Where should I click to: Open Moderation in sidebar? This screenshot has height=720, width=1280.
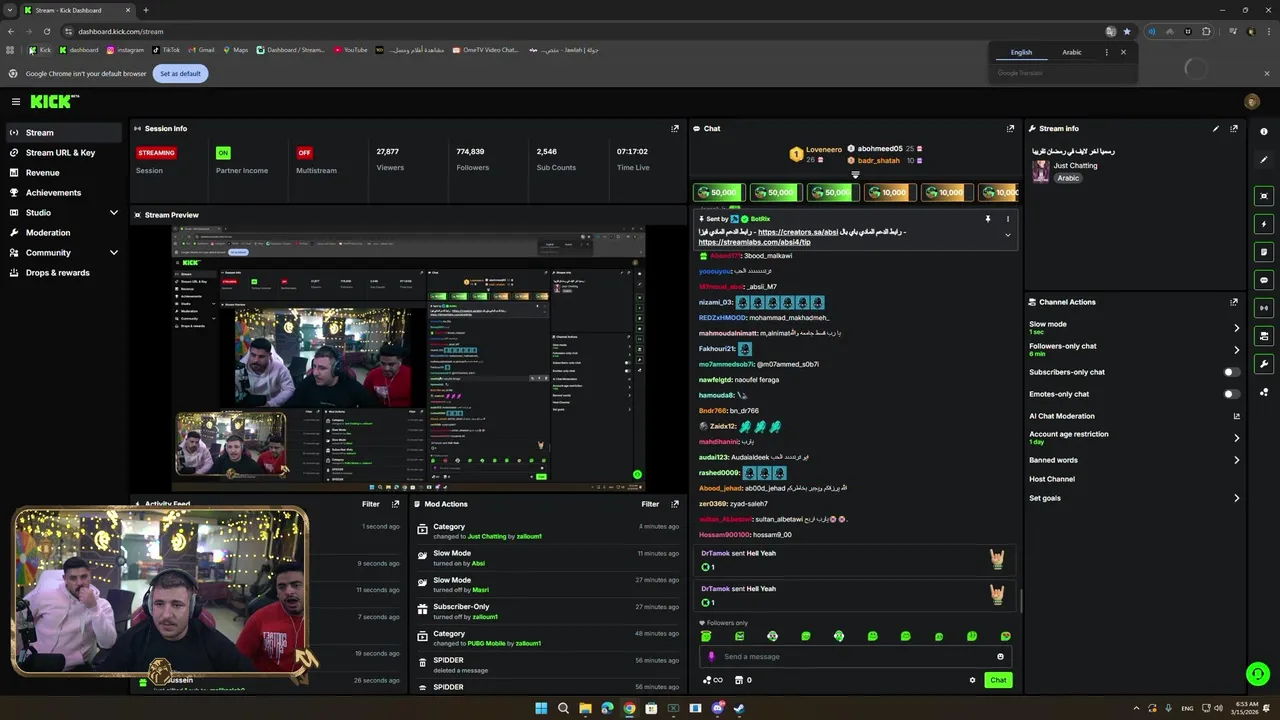(x=64, y=233)
